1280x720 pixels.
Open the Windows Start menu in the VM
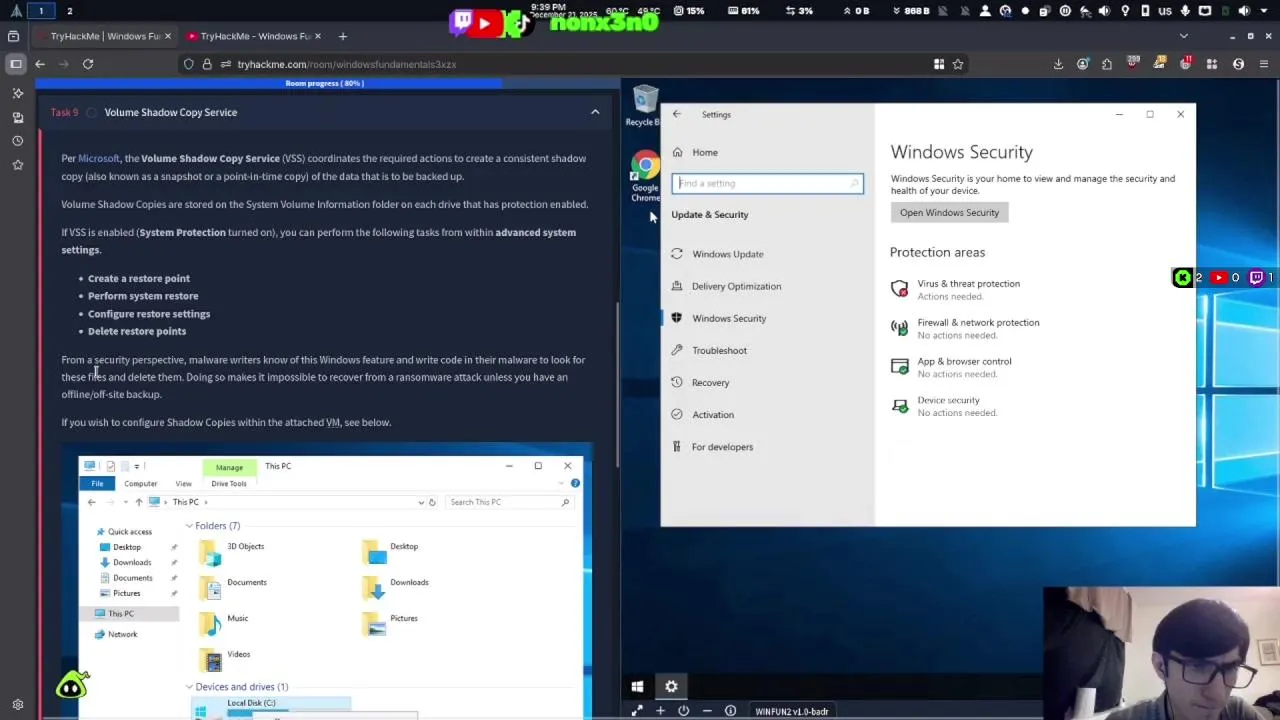pos(637,686)
